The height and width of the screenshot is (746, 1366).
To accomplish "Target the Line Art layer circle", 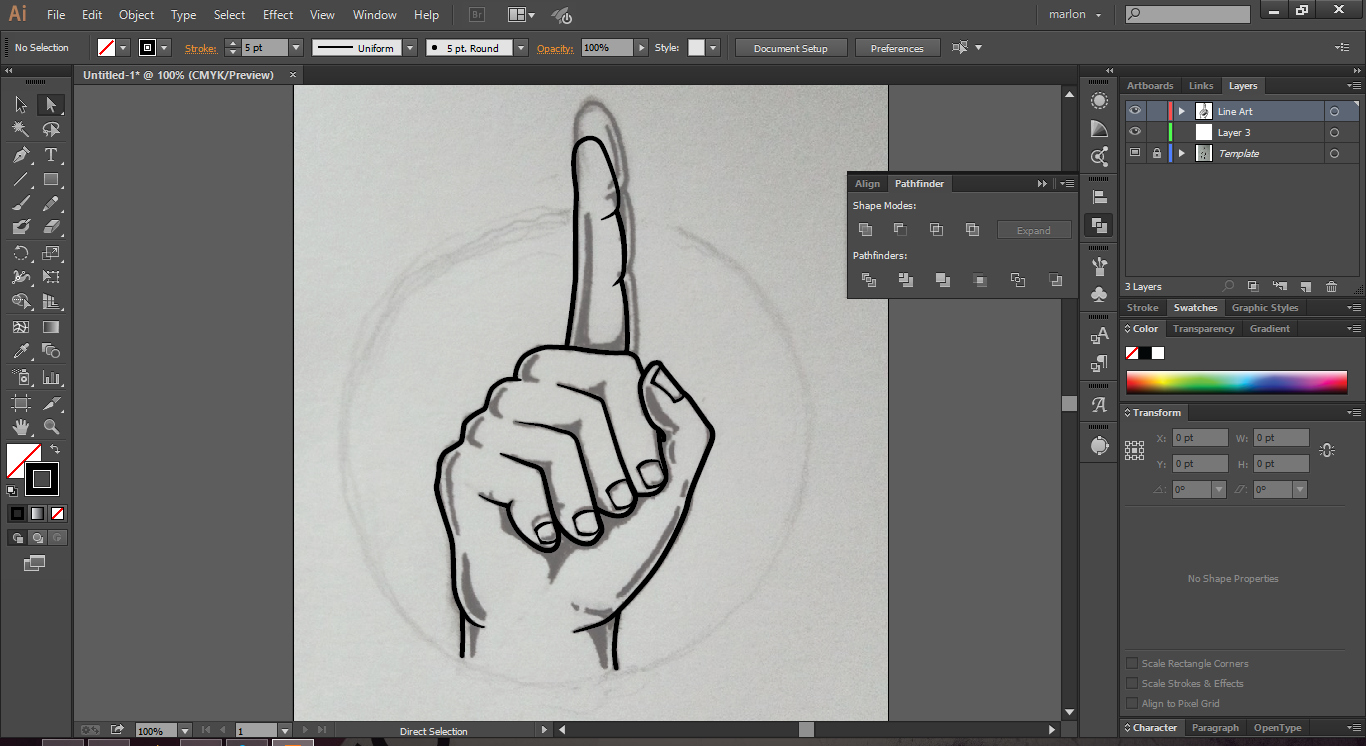I will point(1334,111).
